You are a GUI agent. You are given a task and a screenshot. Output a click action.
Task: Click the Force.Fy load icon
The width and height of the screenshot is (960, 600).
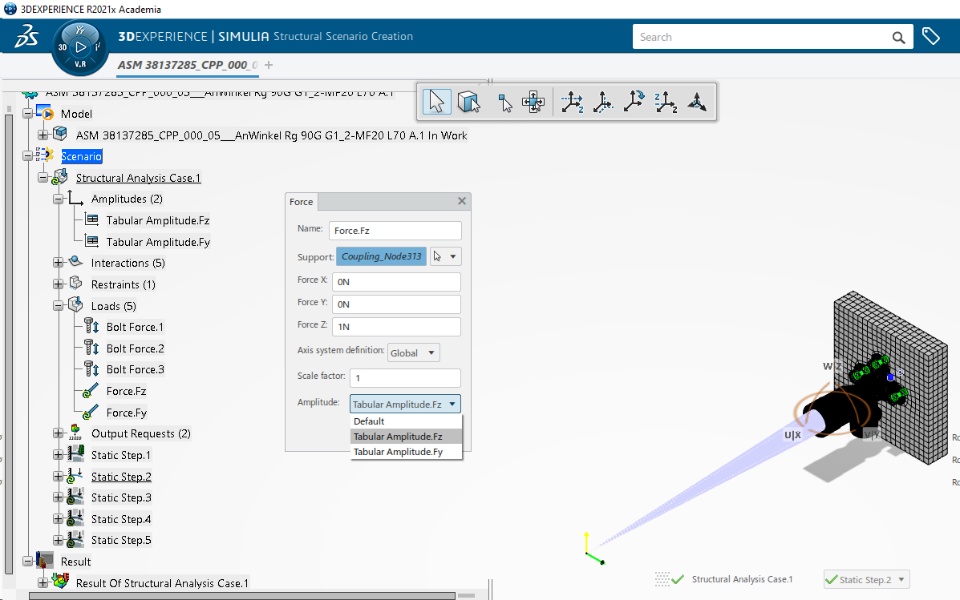[x=91, y=412]
